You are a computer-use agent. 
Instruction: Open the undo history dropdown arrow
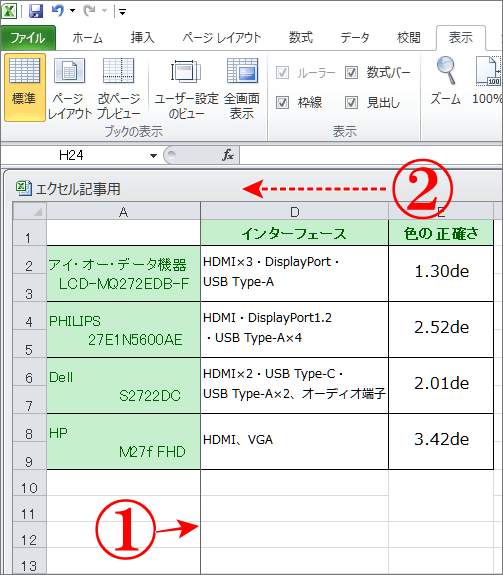click(x=73, y=11)
